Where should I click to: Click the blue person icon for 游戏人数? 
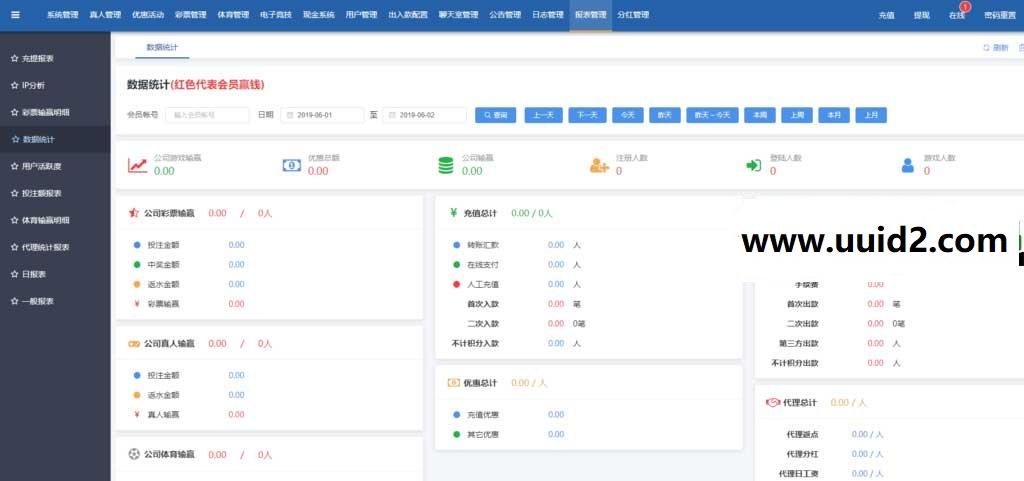pyautogui.click(x=907, y=165)
